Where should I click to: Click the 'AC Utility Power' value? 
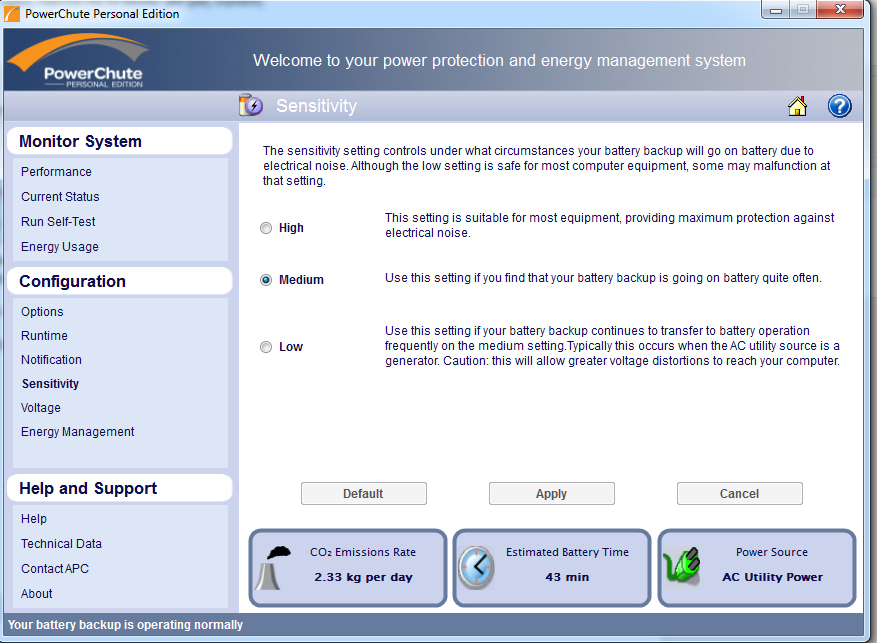point(772,578)
